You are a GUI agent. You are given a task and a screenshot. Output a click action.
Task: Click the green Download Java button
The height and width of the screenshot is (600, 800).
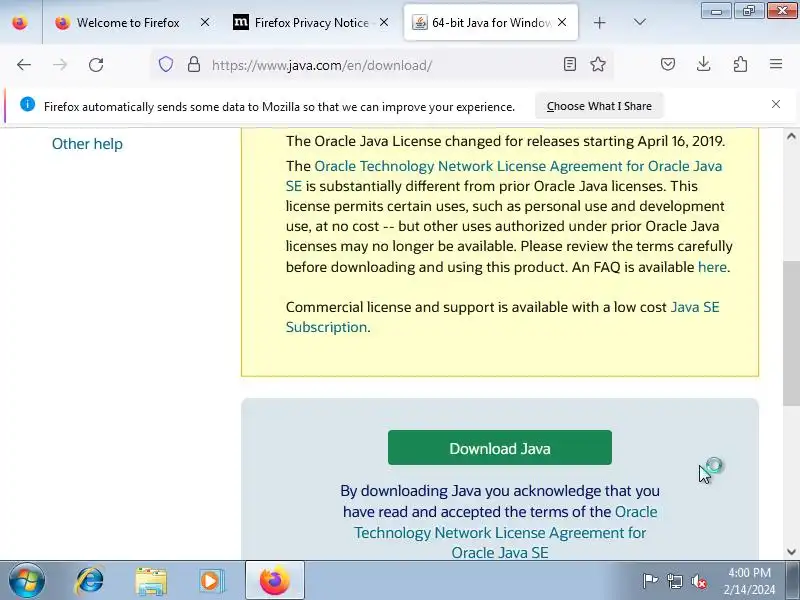click(499, 447)
